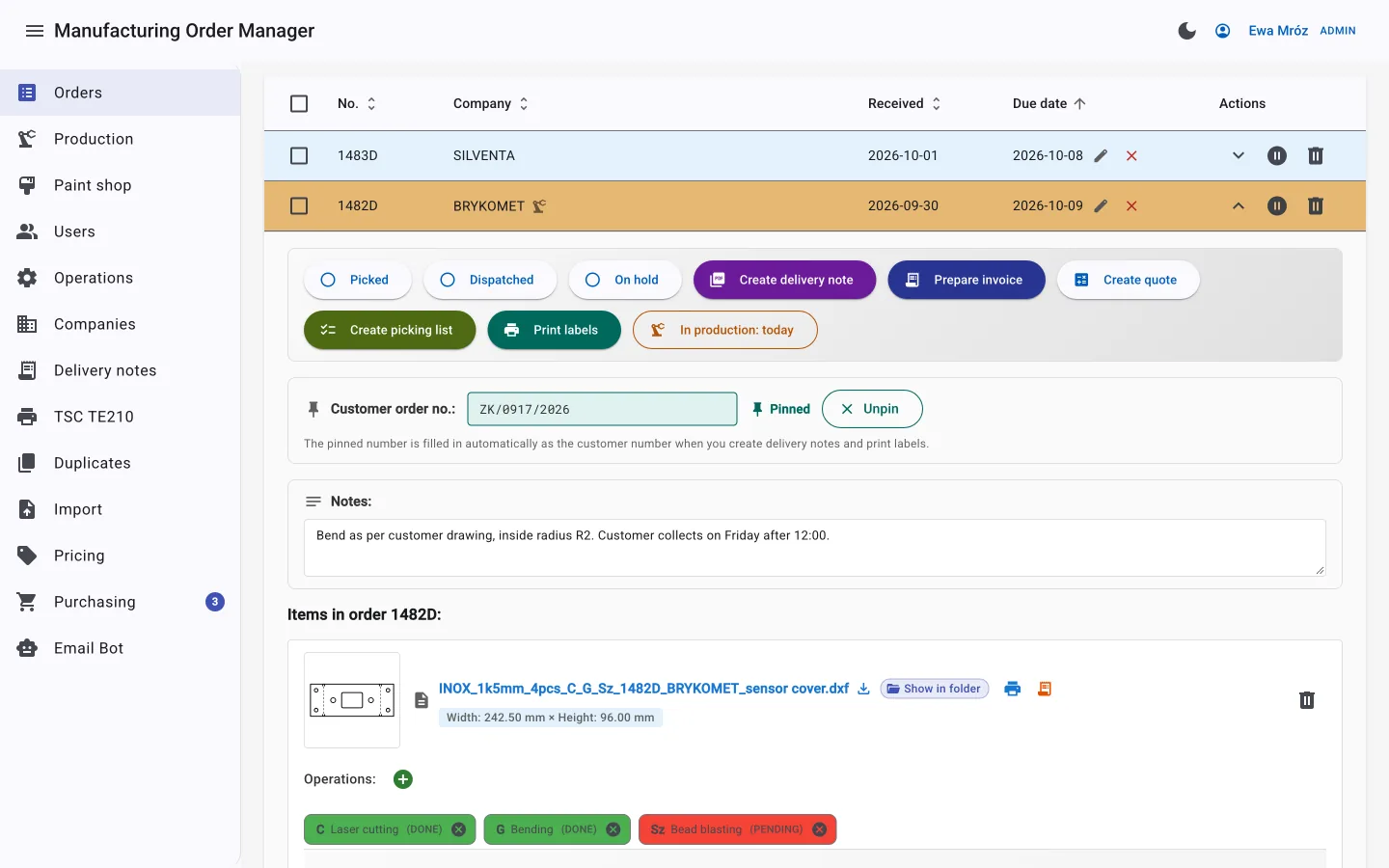Open the hamburger navigation menu
The image size is (1389, 868).
pos(35,31)
